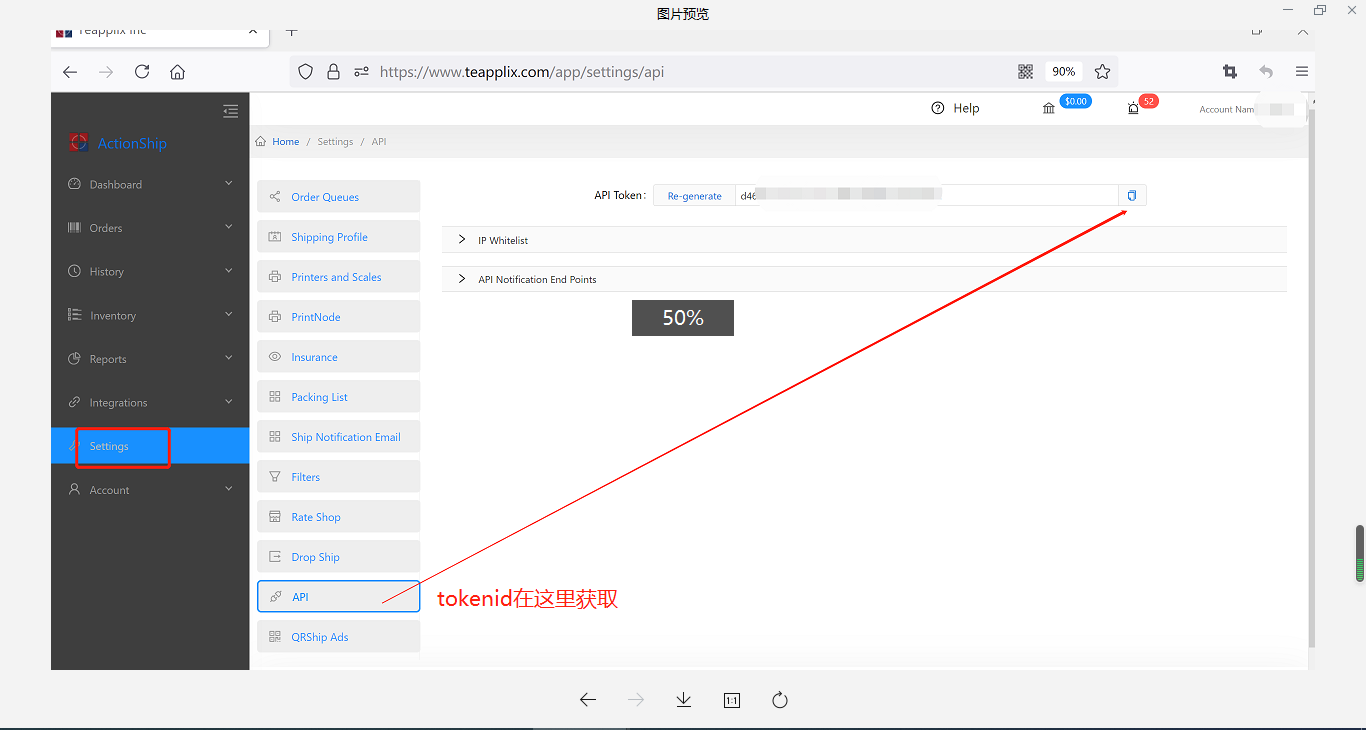Open Packing List settings
1366x730 pixels.
pos(338,397)
